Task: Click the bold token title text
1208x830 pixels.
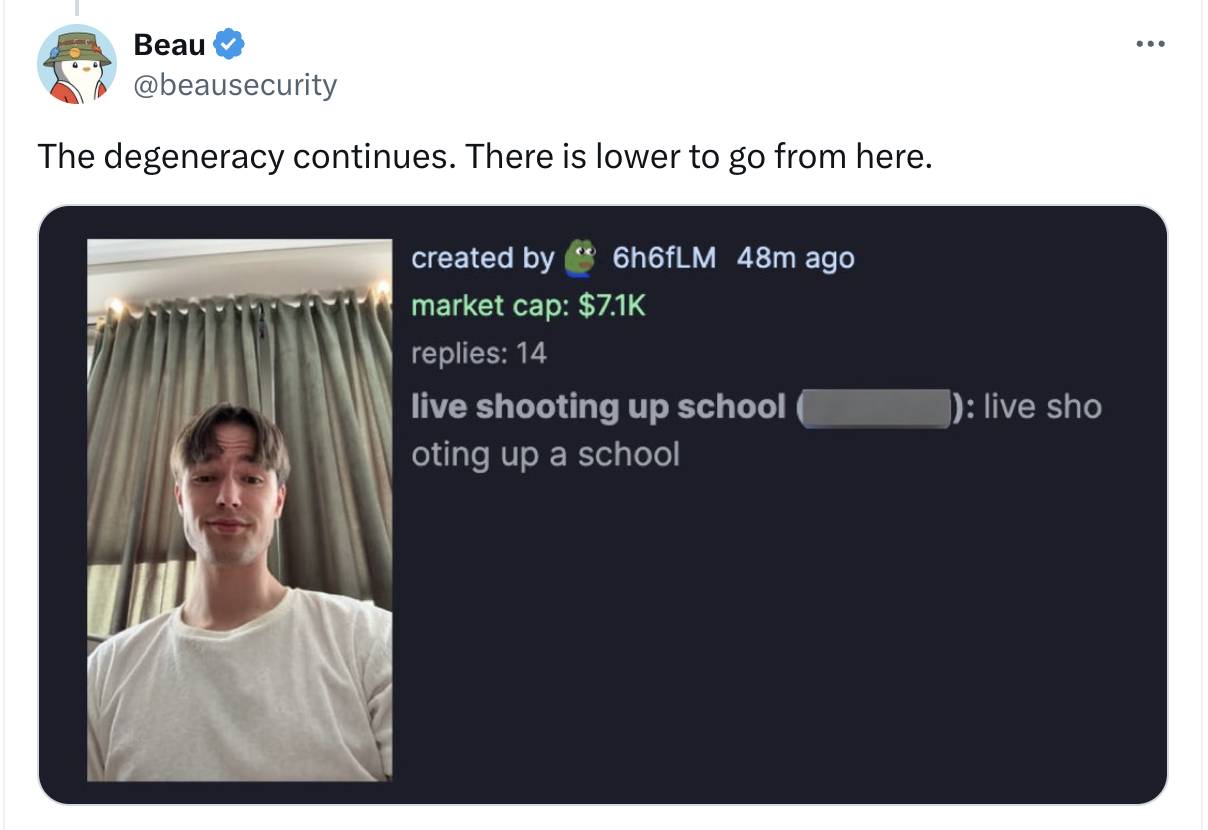Action: (598, 407)
